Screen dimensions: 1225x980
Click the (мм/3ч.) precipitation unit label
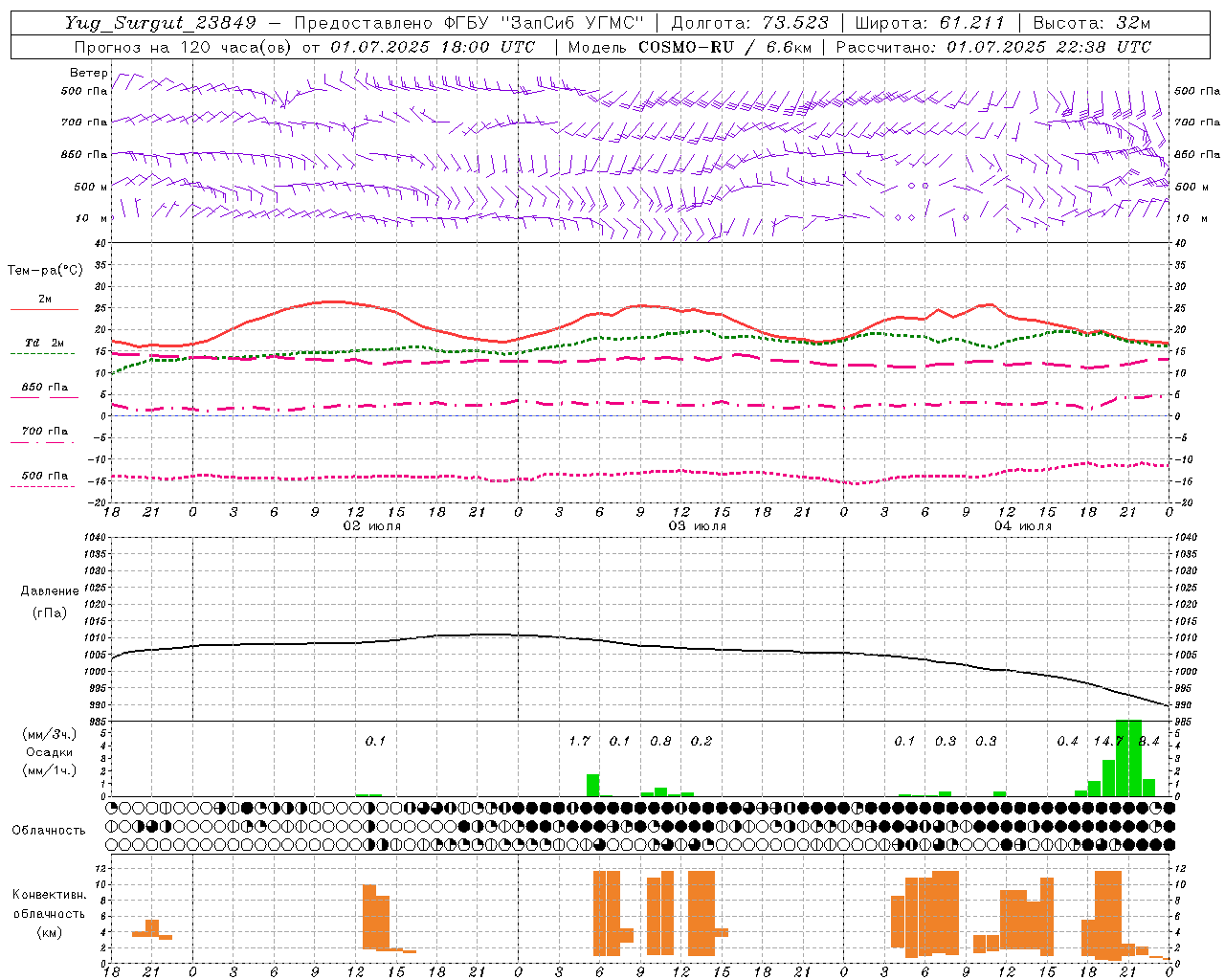click(50, 734)
